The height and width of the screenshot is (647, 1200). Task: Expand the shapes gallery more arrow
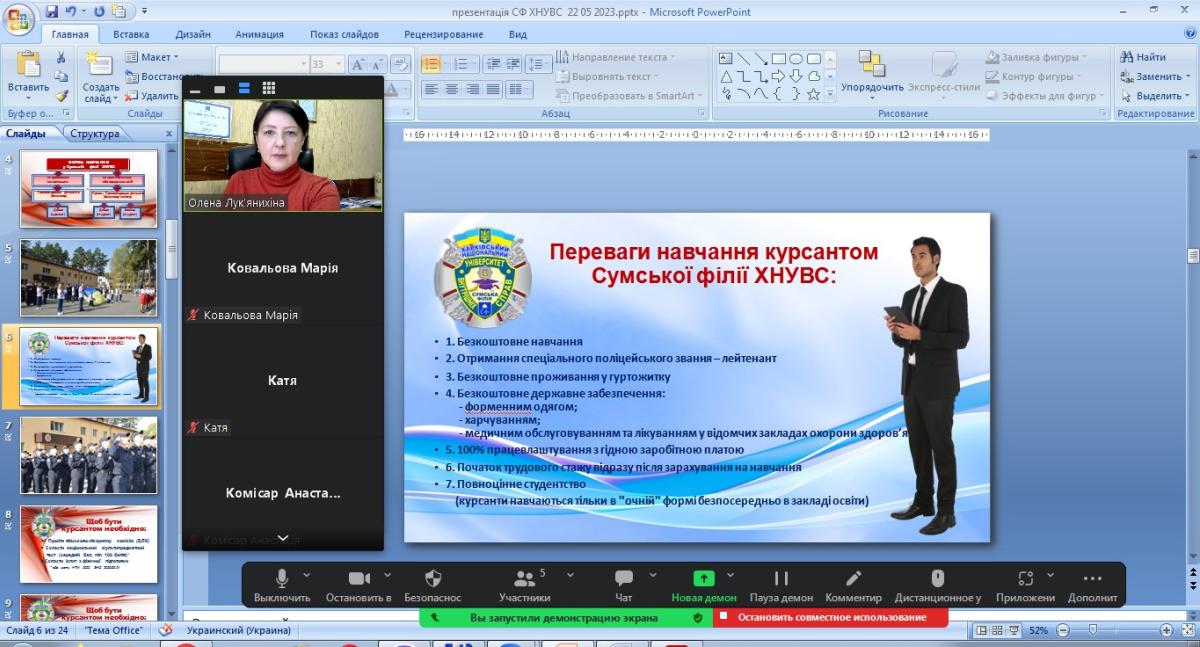coord(829,94)
